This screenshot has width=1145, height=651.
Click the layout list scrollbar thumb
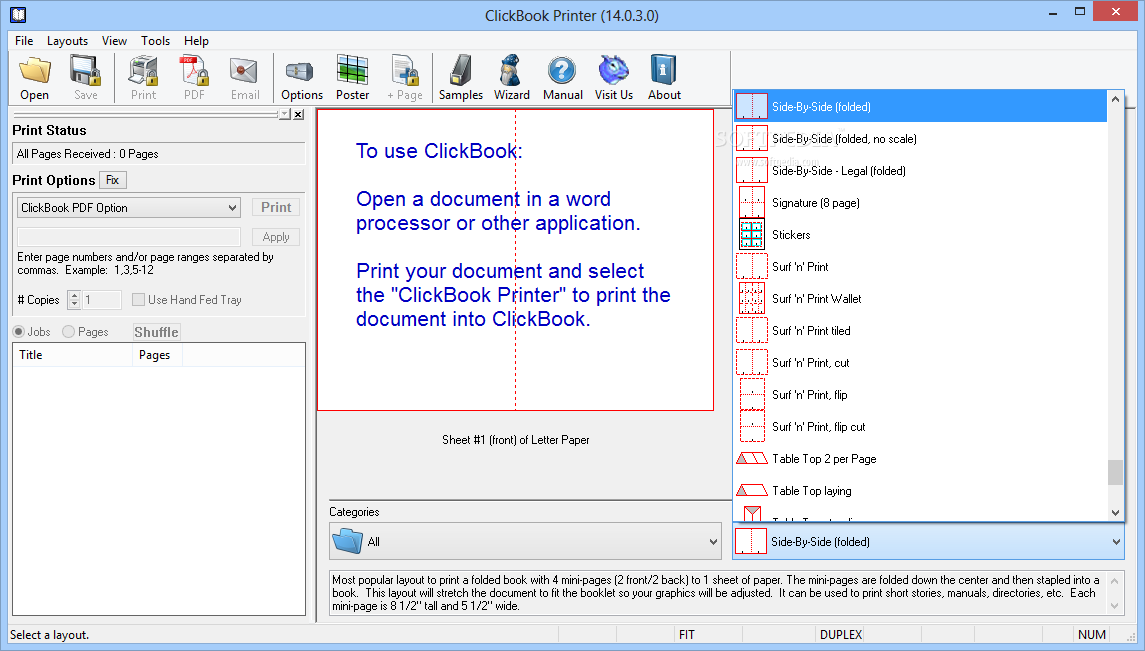(1115, 472)
